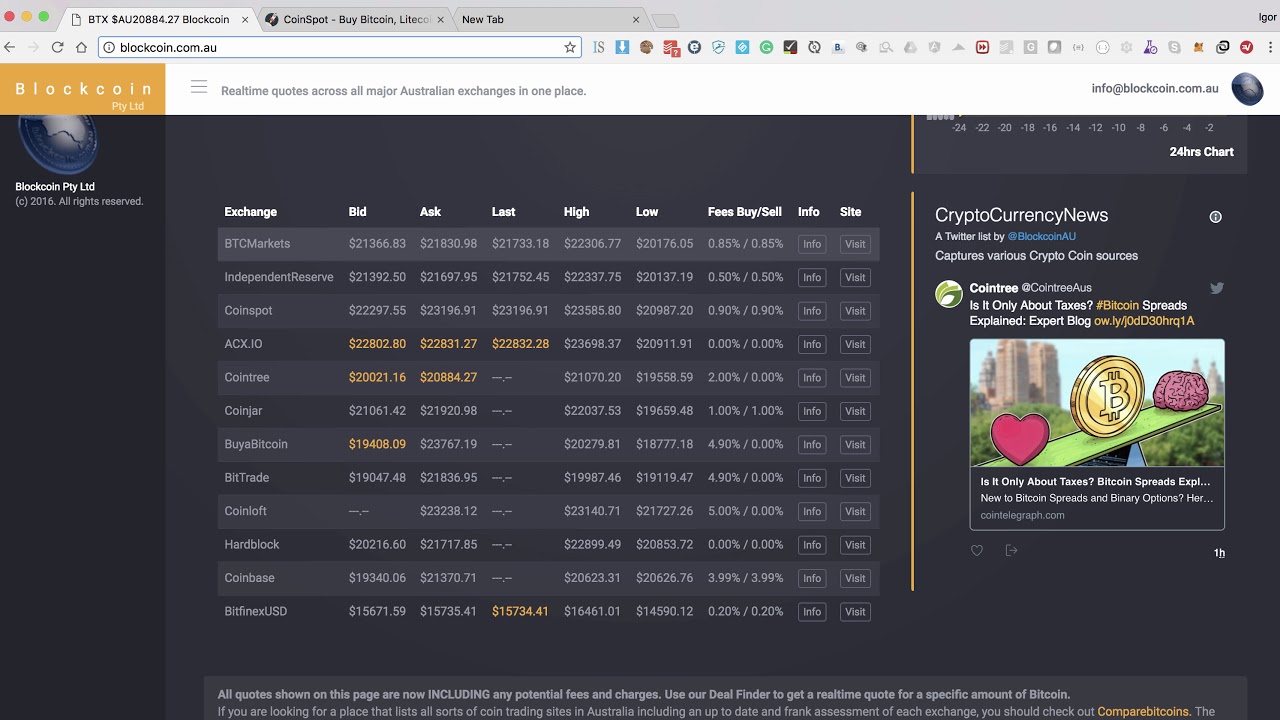Click the globe avatar next to info email
1280x720 pixels.
(1247, 89)
